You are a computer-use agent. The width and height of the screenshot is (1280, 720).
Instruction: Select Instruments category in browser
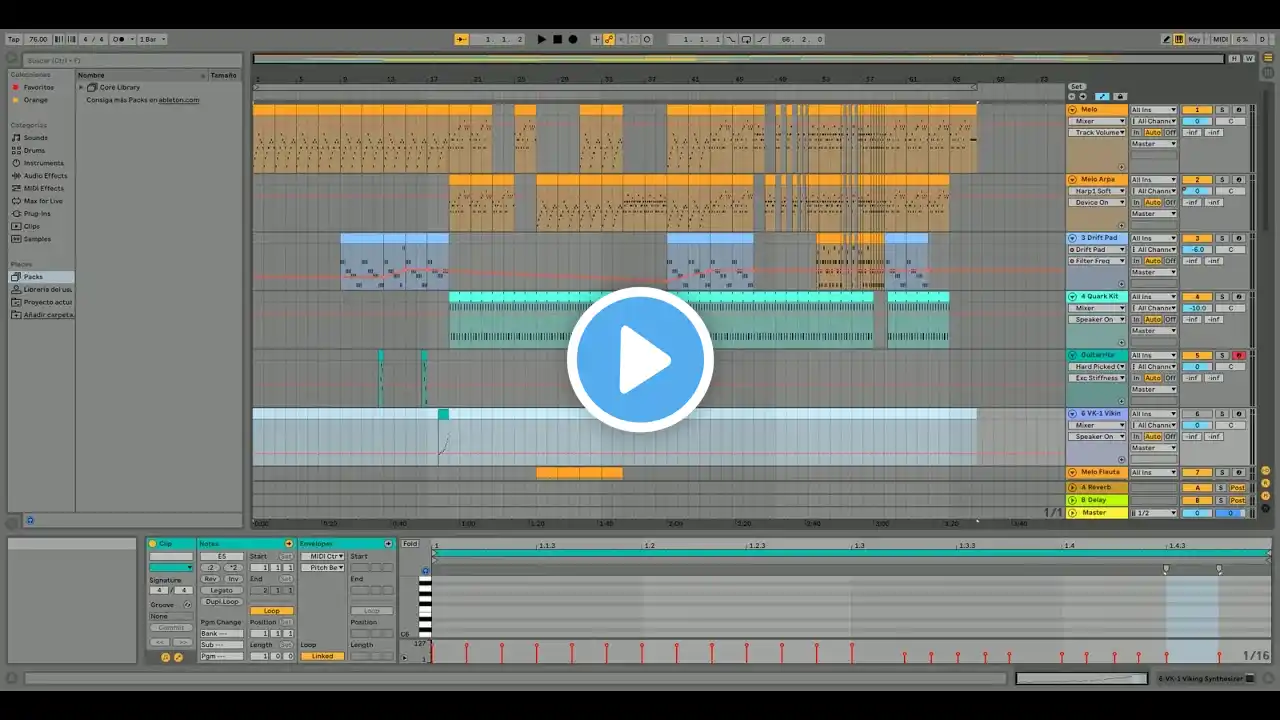pos(44,163)
